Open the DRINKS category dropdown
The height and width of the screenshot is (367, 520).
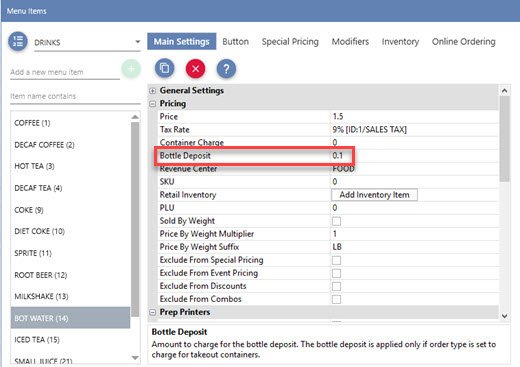[x=138, y=42]
